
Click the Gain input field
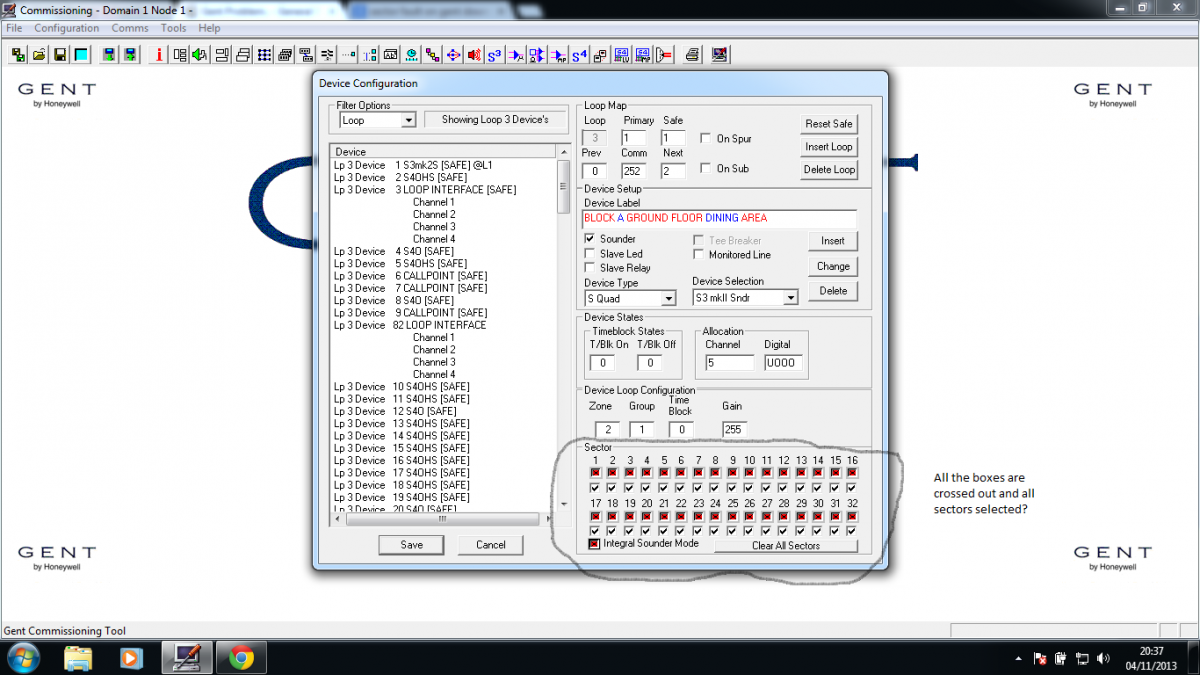[735, 429]
